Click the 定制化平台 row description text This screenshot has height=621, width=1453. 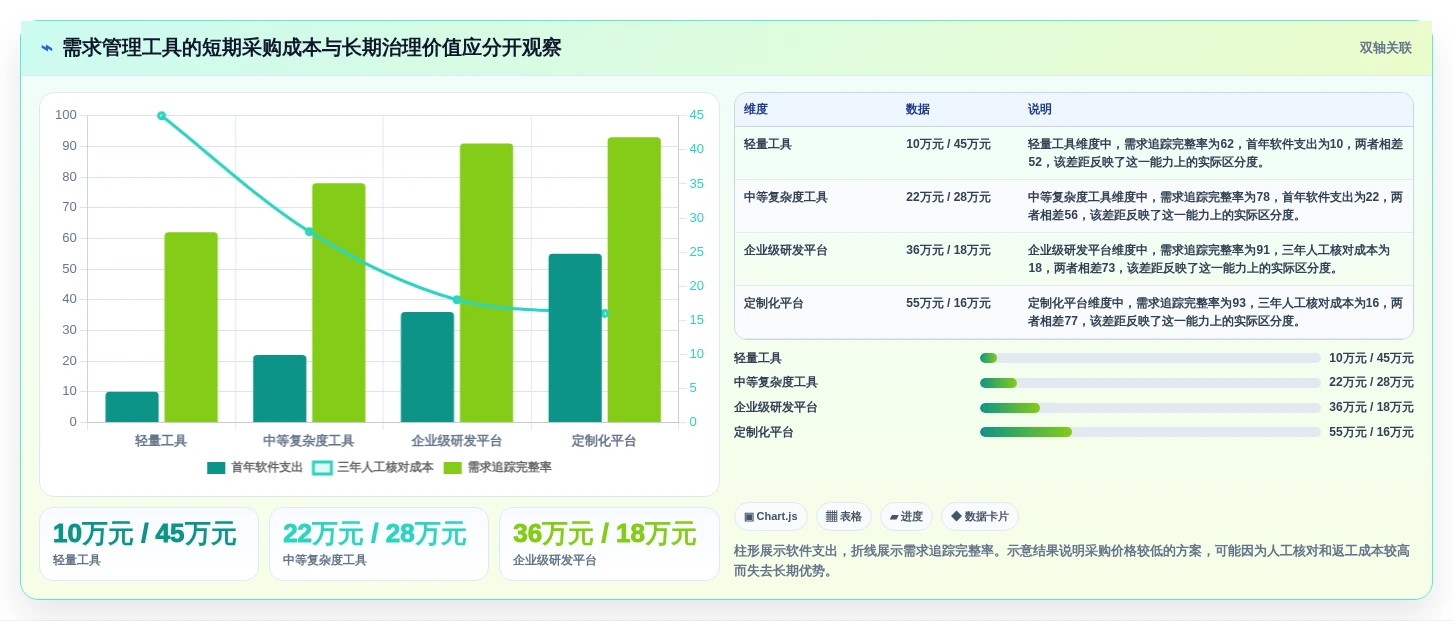click(1215, 312)
